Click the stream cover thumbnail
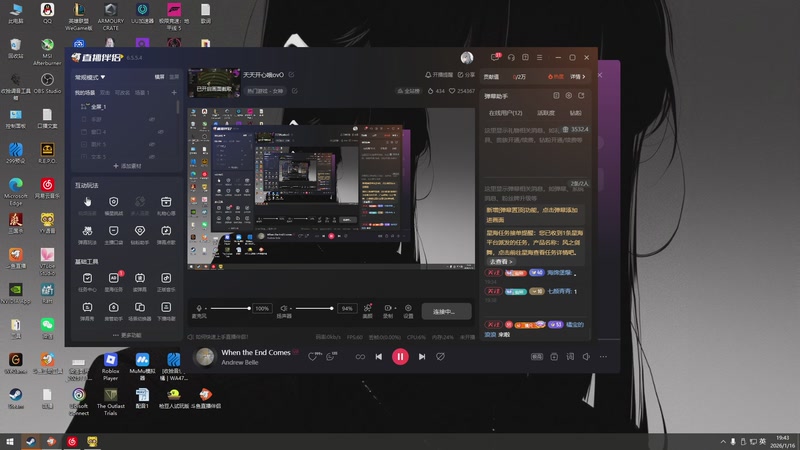800x450 pixels. click(214, 83)
